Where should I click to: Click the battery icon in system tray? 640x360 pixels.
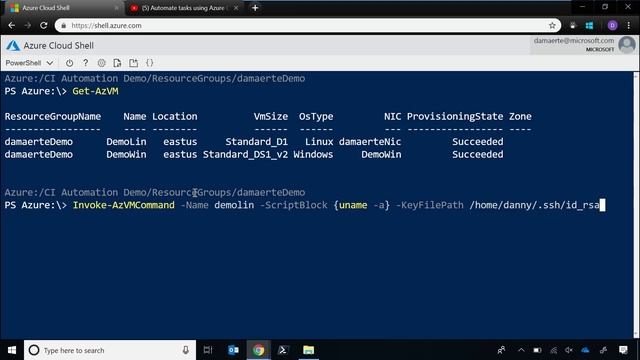537,350
